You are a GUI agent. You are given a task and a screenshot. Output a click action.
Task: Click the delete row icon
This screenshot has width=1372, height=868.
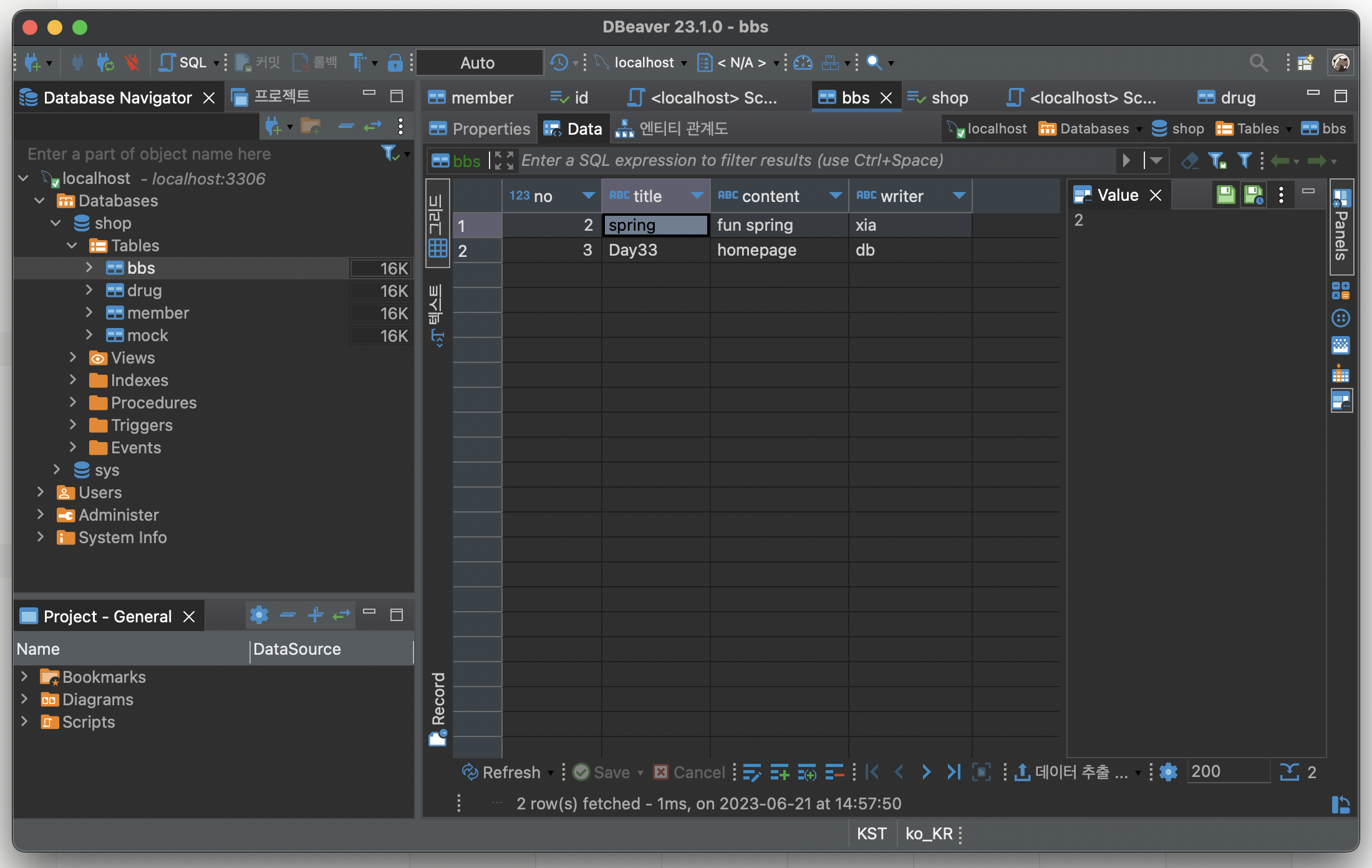[834, 772]
